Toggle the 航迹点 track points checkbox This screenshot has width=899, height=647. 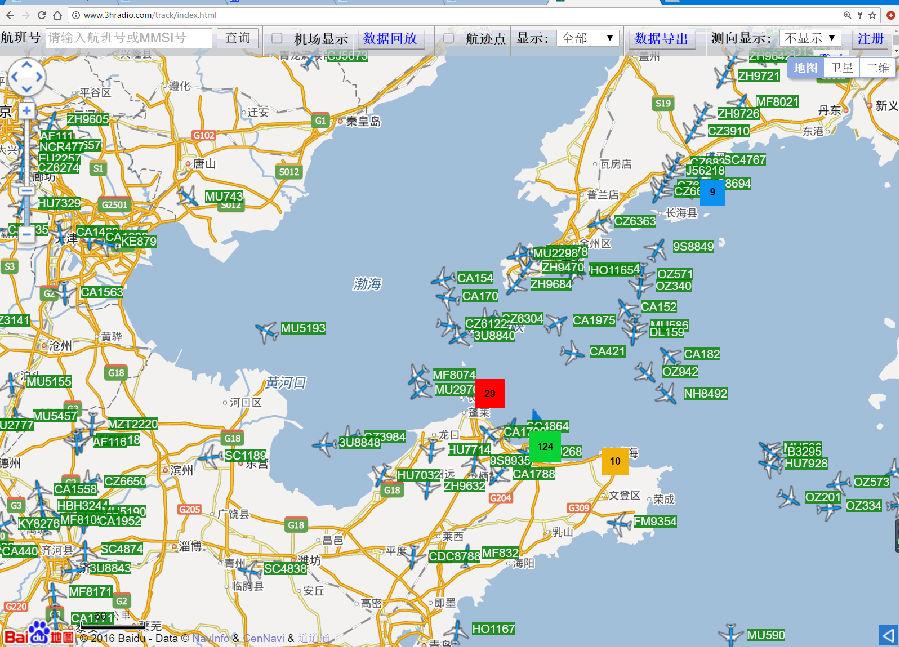448,38
